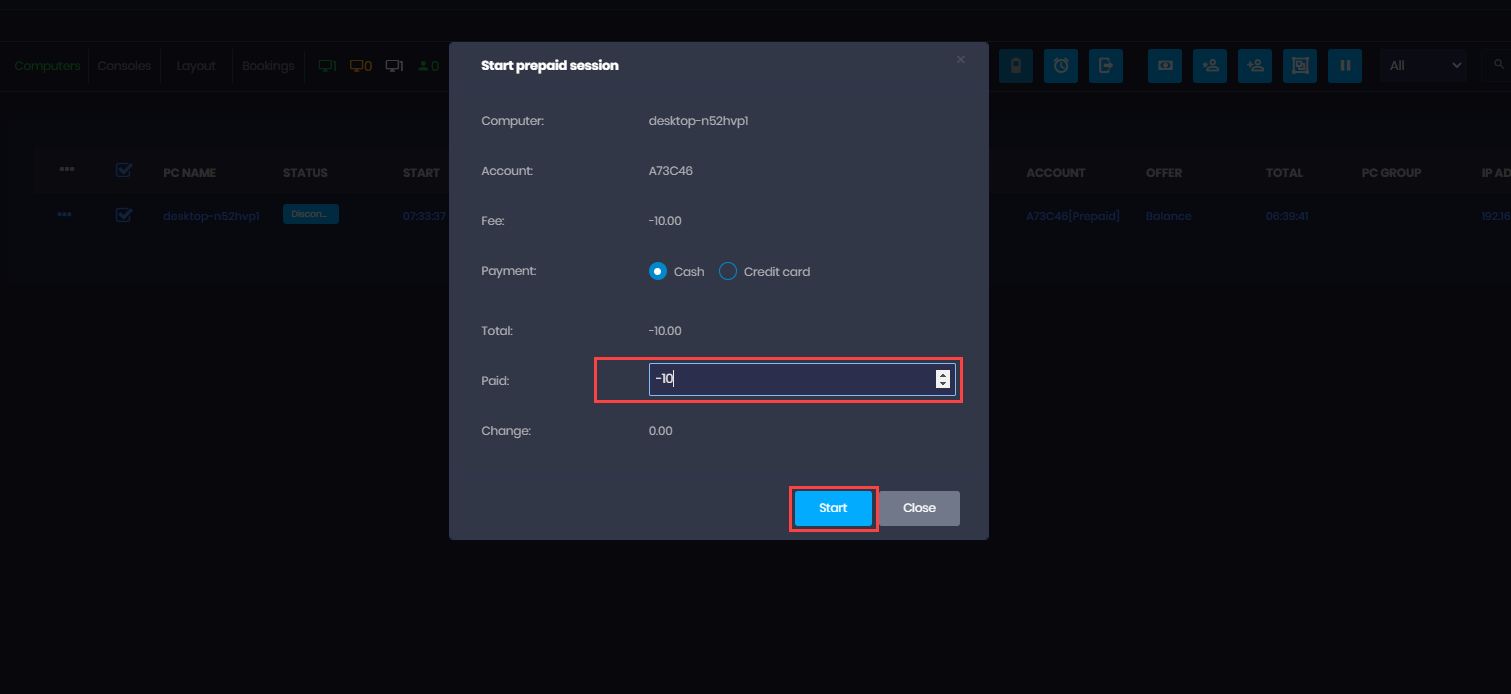Click the overlapping squares group icon
The image size is (1511, 694).
[1300, 66]
